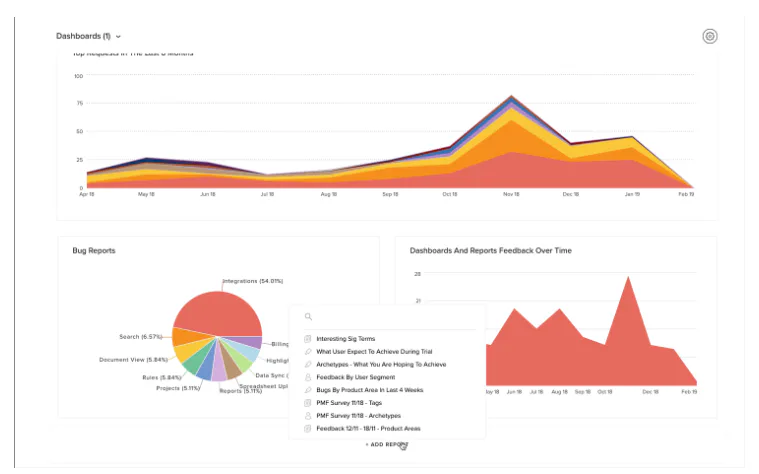This screenshot has height=474, width=759.
Task: Open the dashboard settings gear icon
Action: click(710, 36)
